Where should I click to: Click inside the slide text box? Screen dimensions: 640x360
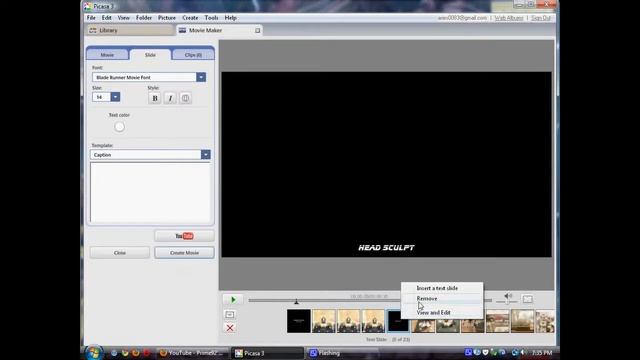(x=150, y=192)
